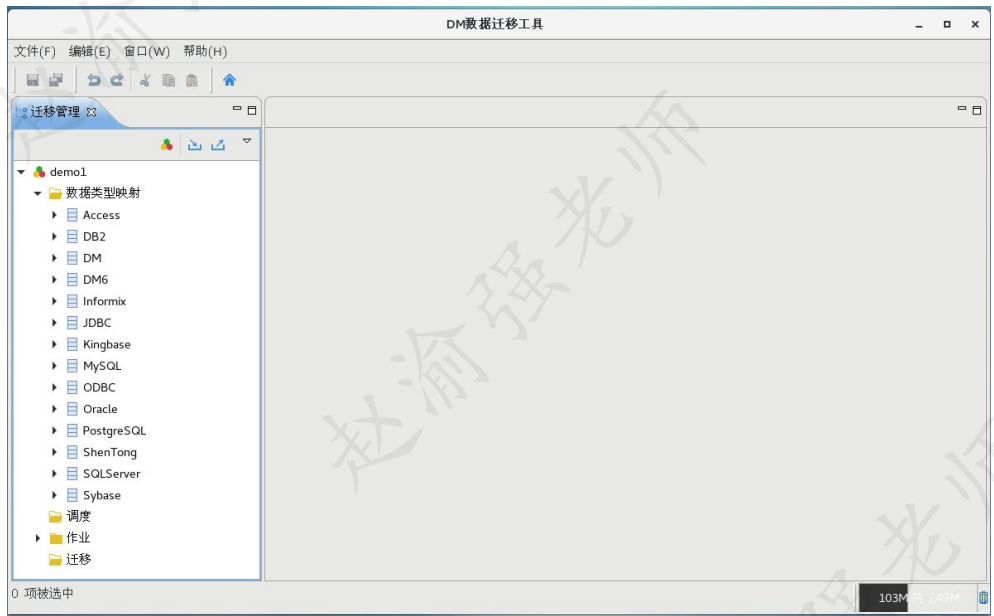
Task: Maximize the right editor area
Action: (x=977, y=110)
